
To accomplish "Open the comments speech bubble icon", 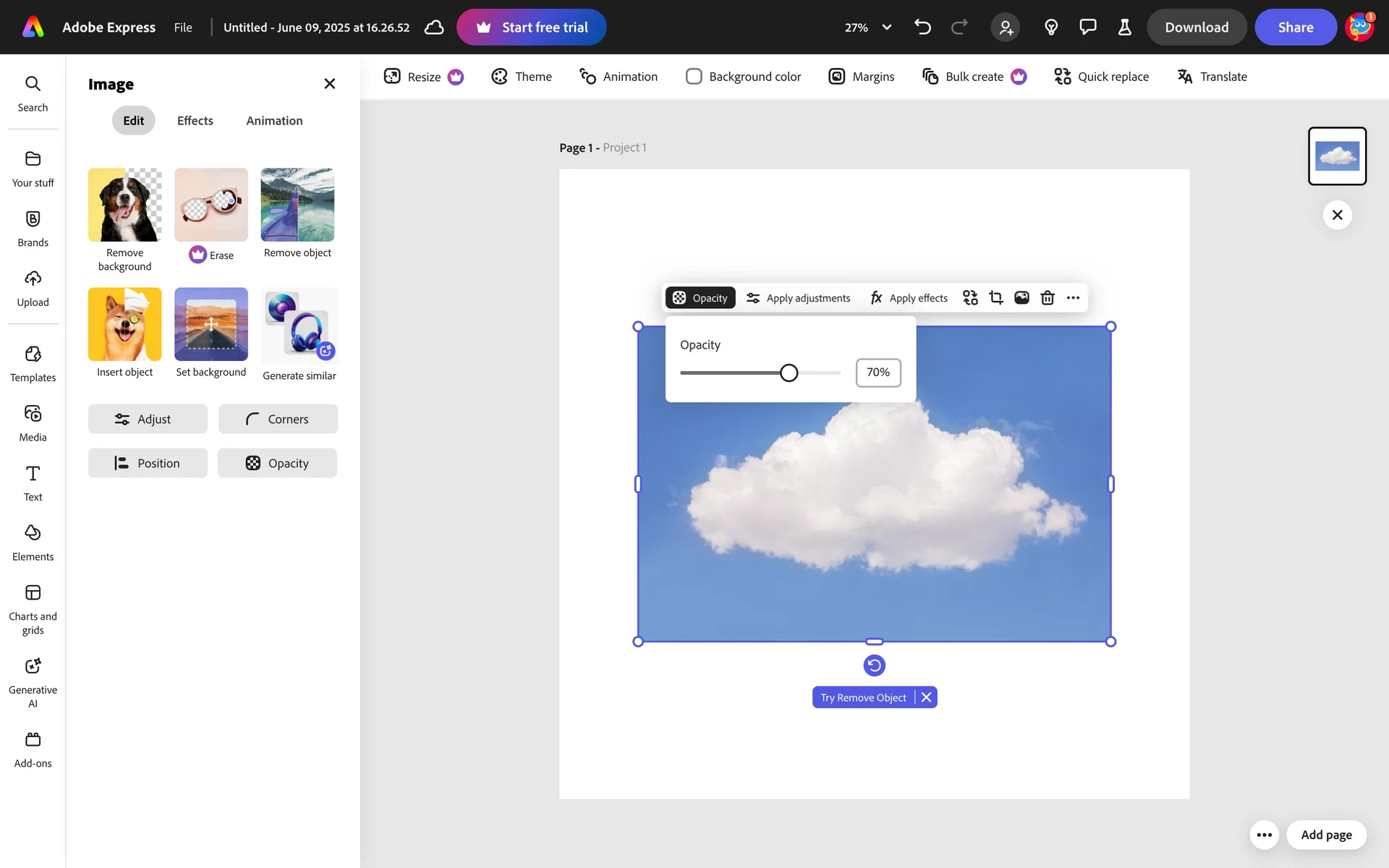I will (x=1087, y=27).
